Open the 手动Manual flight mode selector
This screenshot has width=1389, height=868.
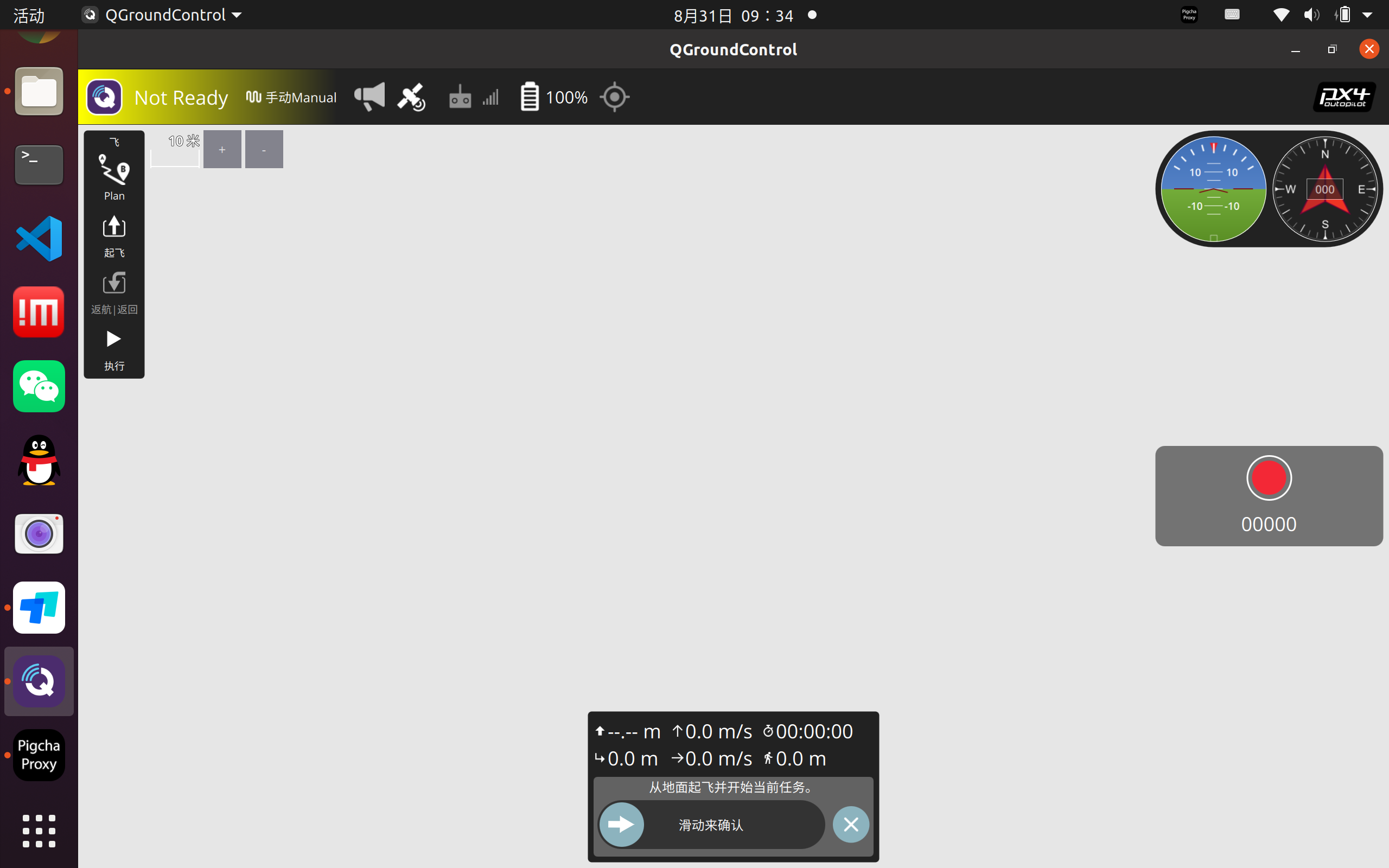tap(291, 98)
